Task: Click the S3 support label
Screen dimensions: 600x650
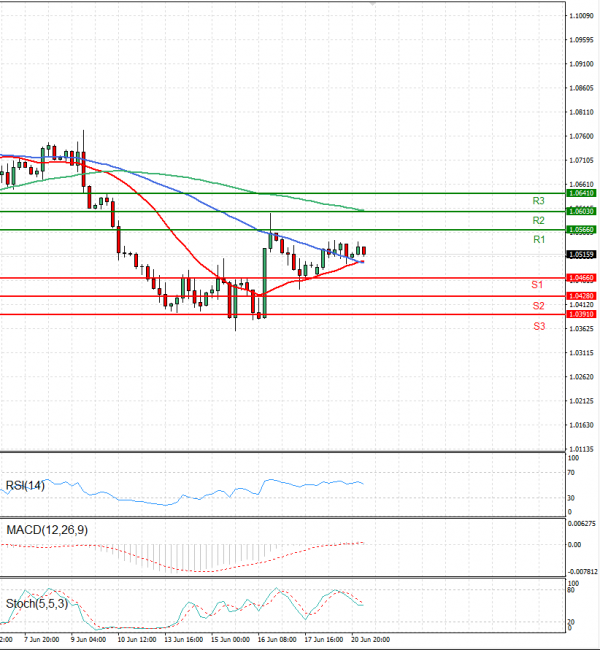Action: 539,327
